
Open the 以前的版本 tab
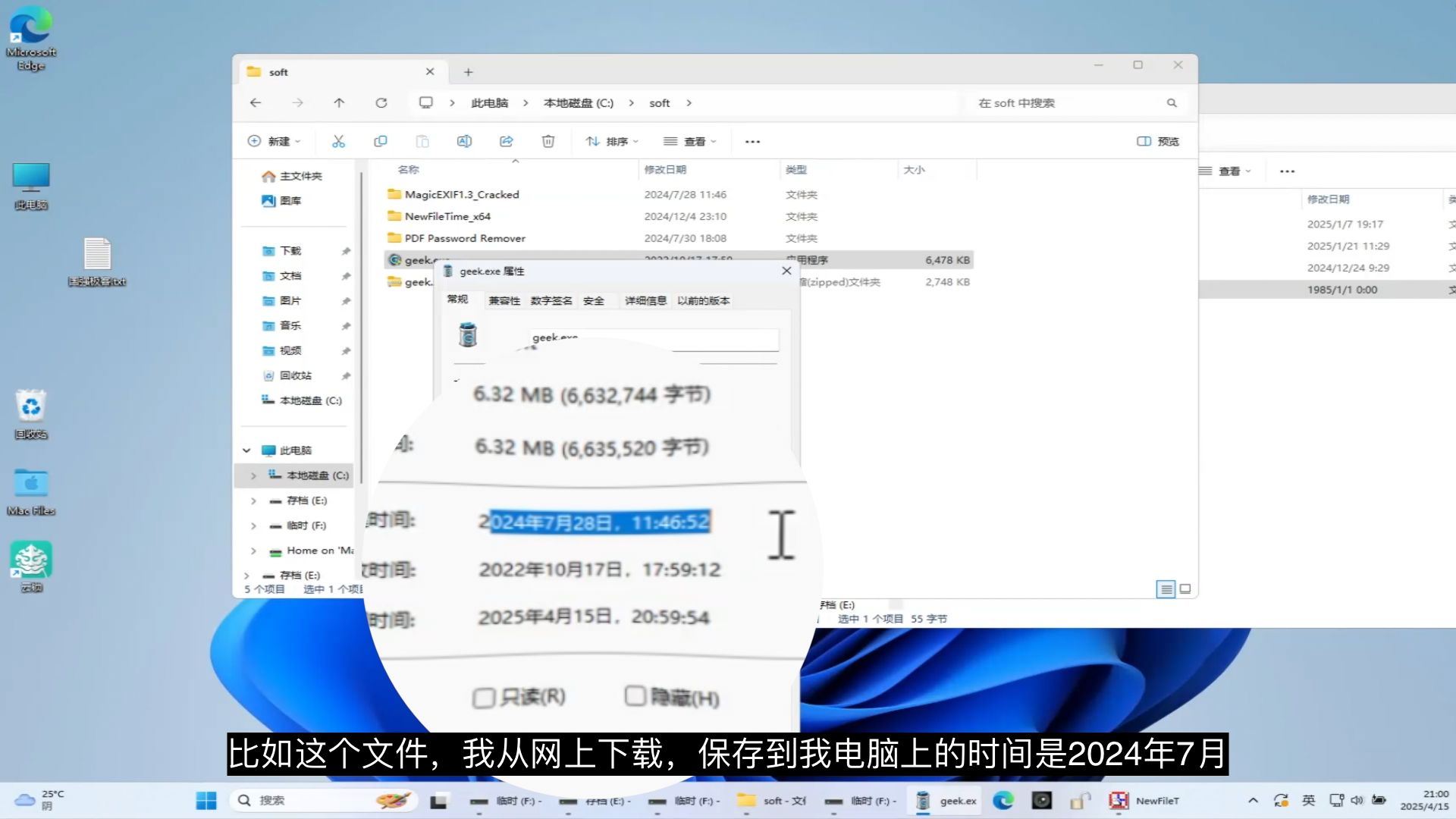[x=704, y=301]
